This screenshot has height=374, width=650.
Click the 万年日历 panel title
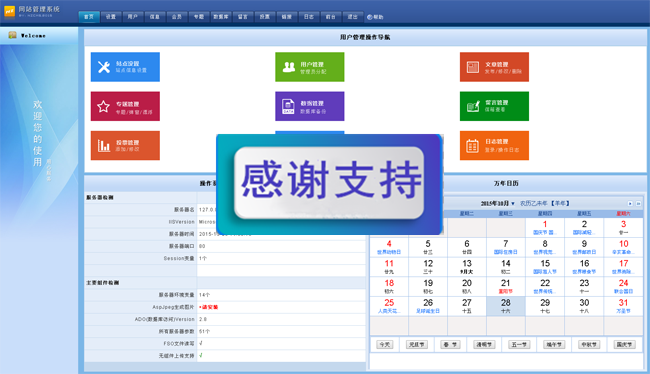(506, 183)
